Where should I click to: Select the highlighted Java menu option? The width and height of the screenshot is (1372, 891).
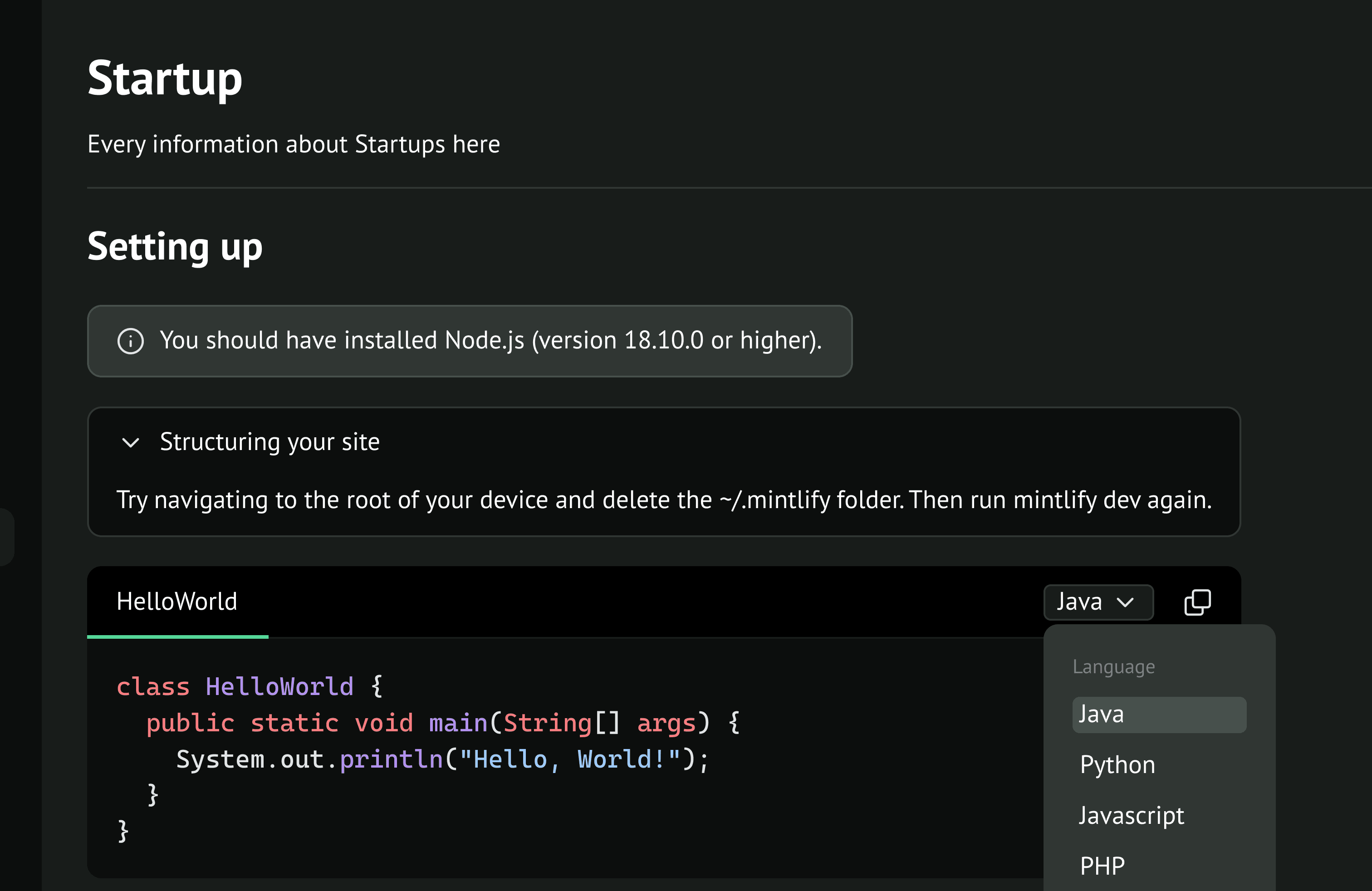(1158, 715)
